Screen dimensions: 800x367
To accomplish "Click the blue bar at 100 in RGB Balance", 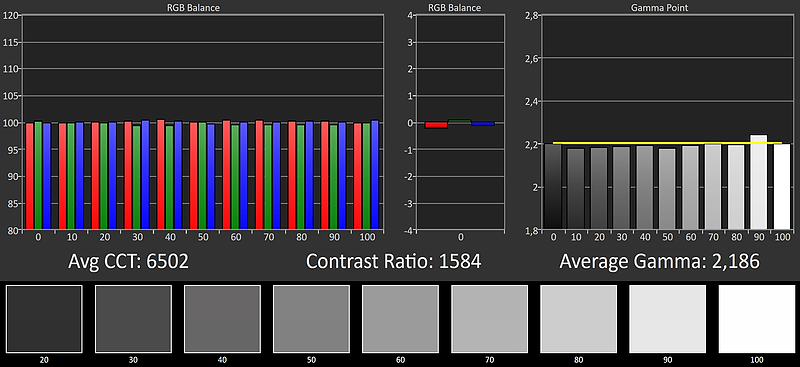I will click(x=375, y=175).
